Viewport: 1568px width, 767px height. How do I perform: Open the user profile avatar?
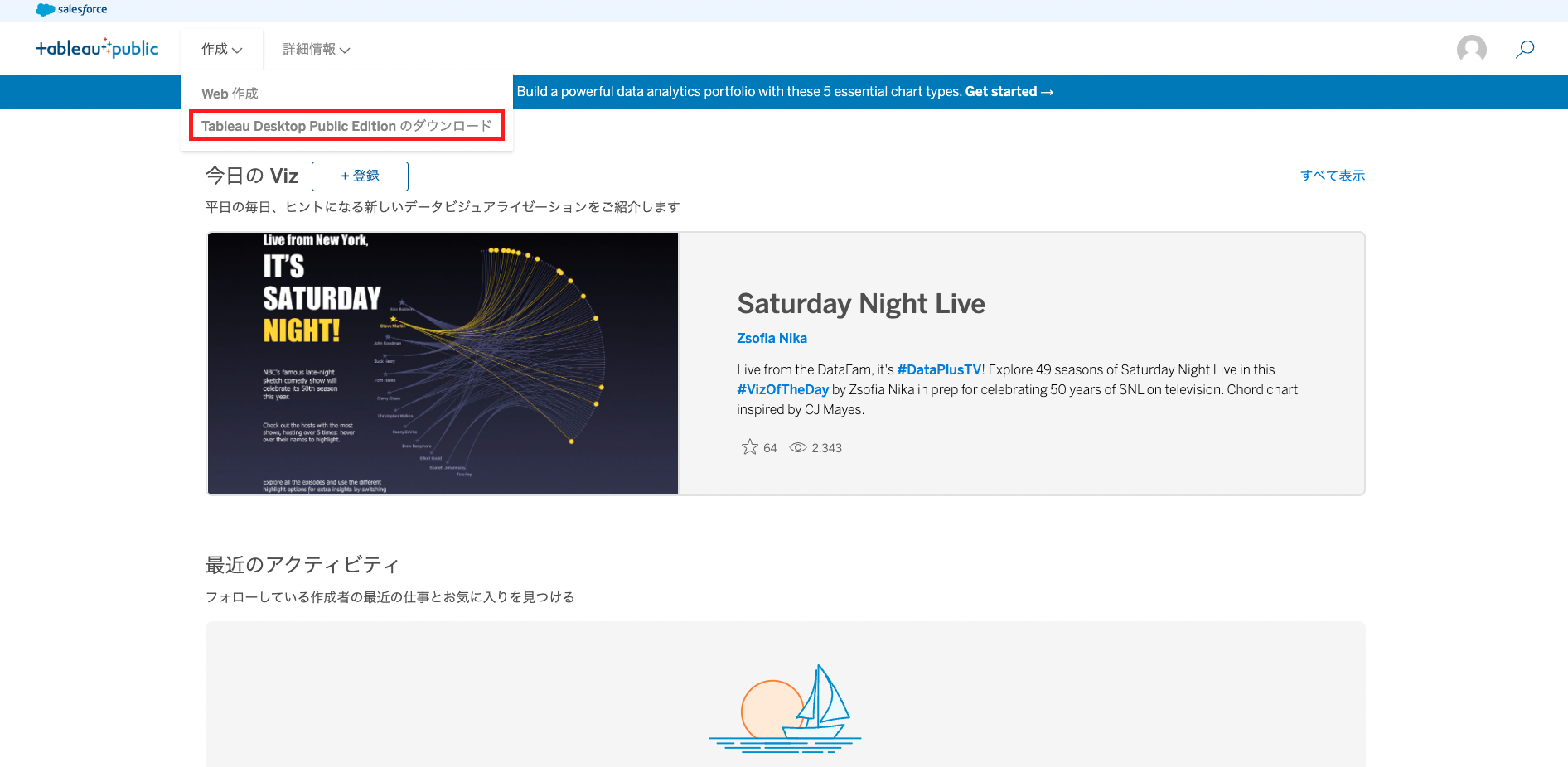(1471, 49)
